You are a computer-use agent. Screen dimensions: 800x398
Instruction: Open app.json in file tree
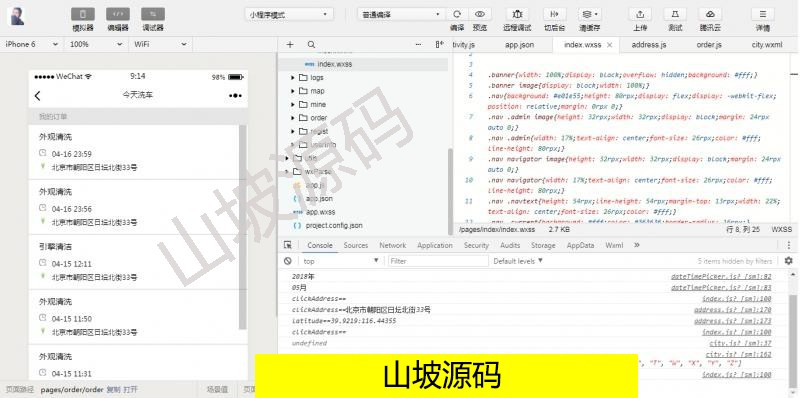319,198
